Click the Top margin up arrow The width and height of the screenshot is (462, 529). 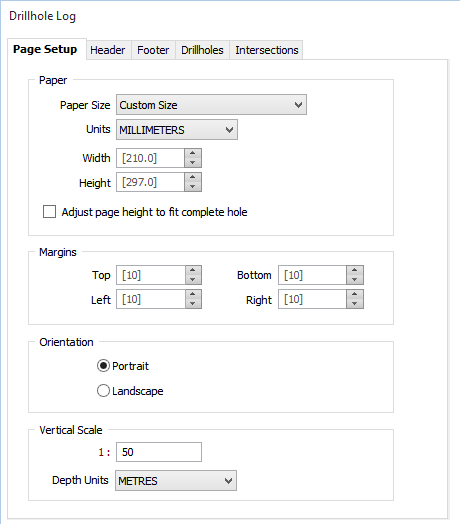[x=193, y=271]
